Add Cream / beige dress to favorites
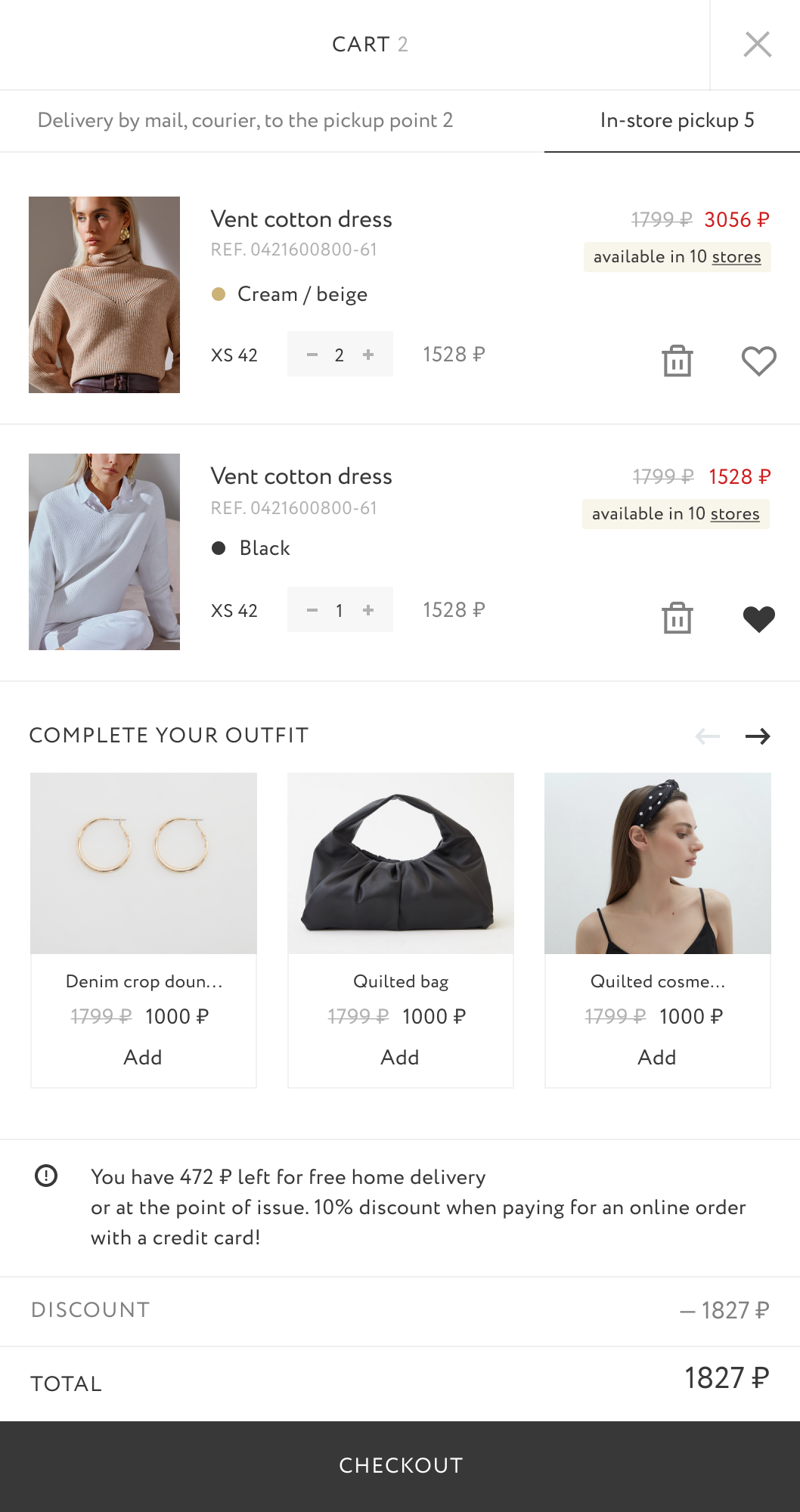Viewport: 800px width, 1512px height. click(x=758, y=361)
